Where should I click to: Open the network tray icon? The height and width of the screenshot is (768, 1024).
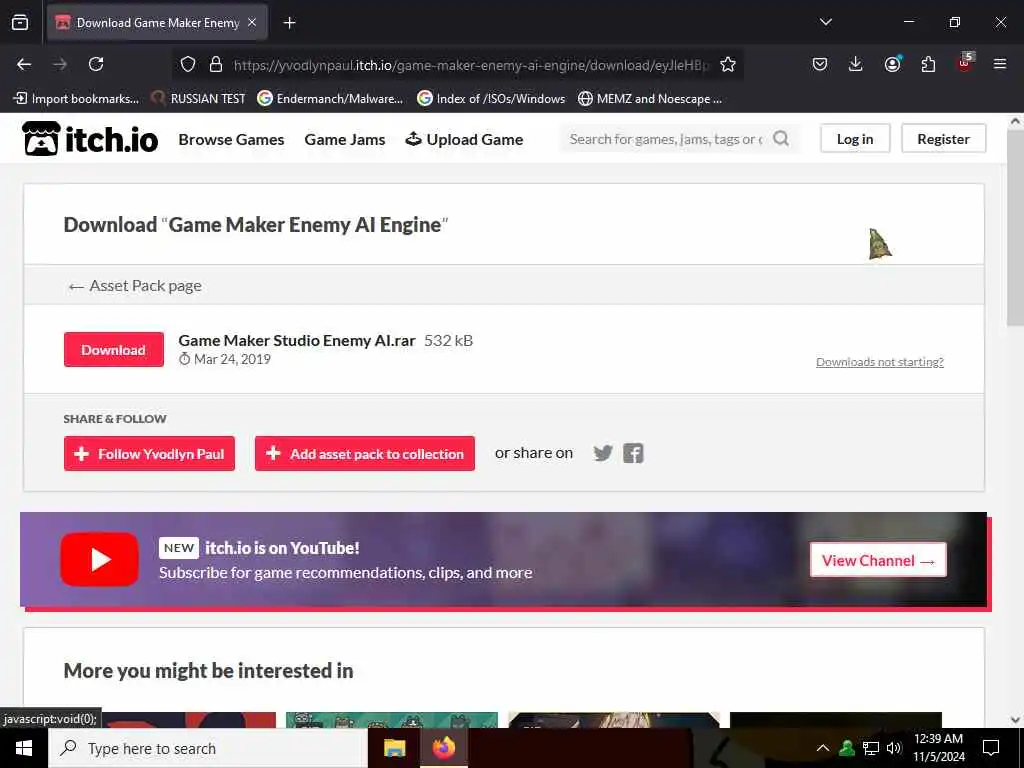871,748
